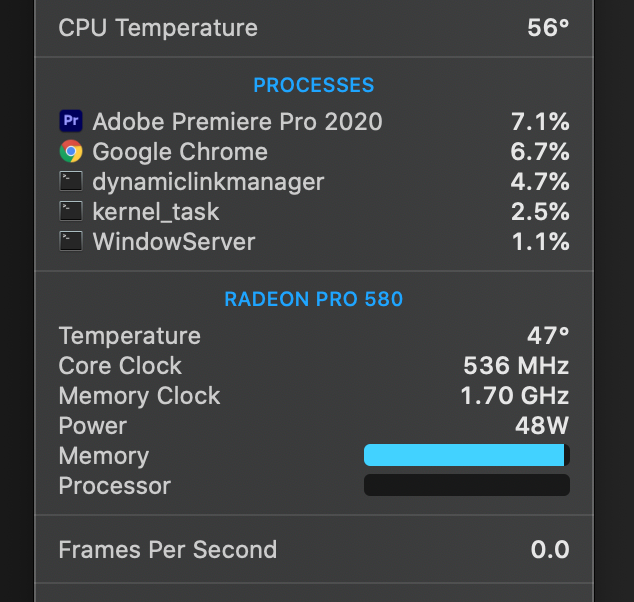Click the dynamiclinkmanager terminal icon
The width and height of the screenshot is (634, 602).
point(71,181)
